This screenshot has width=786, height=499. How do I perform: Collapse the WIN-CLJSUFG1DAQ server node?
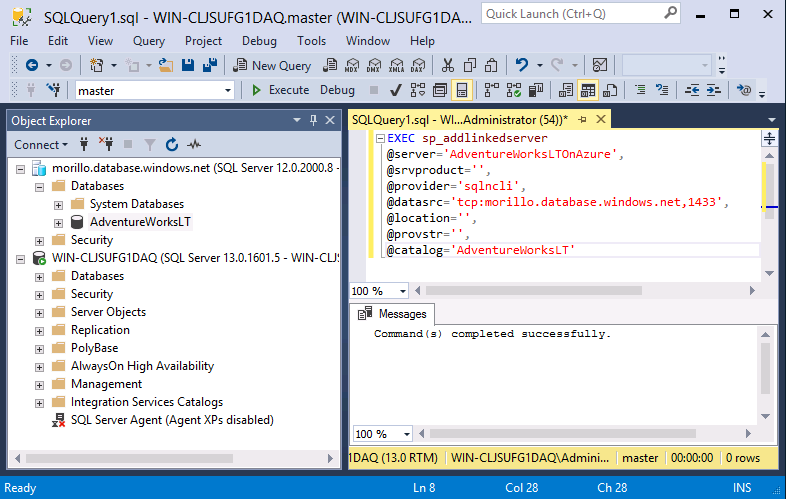[x=21, y=259]
